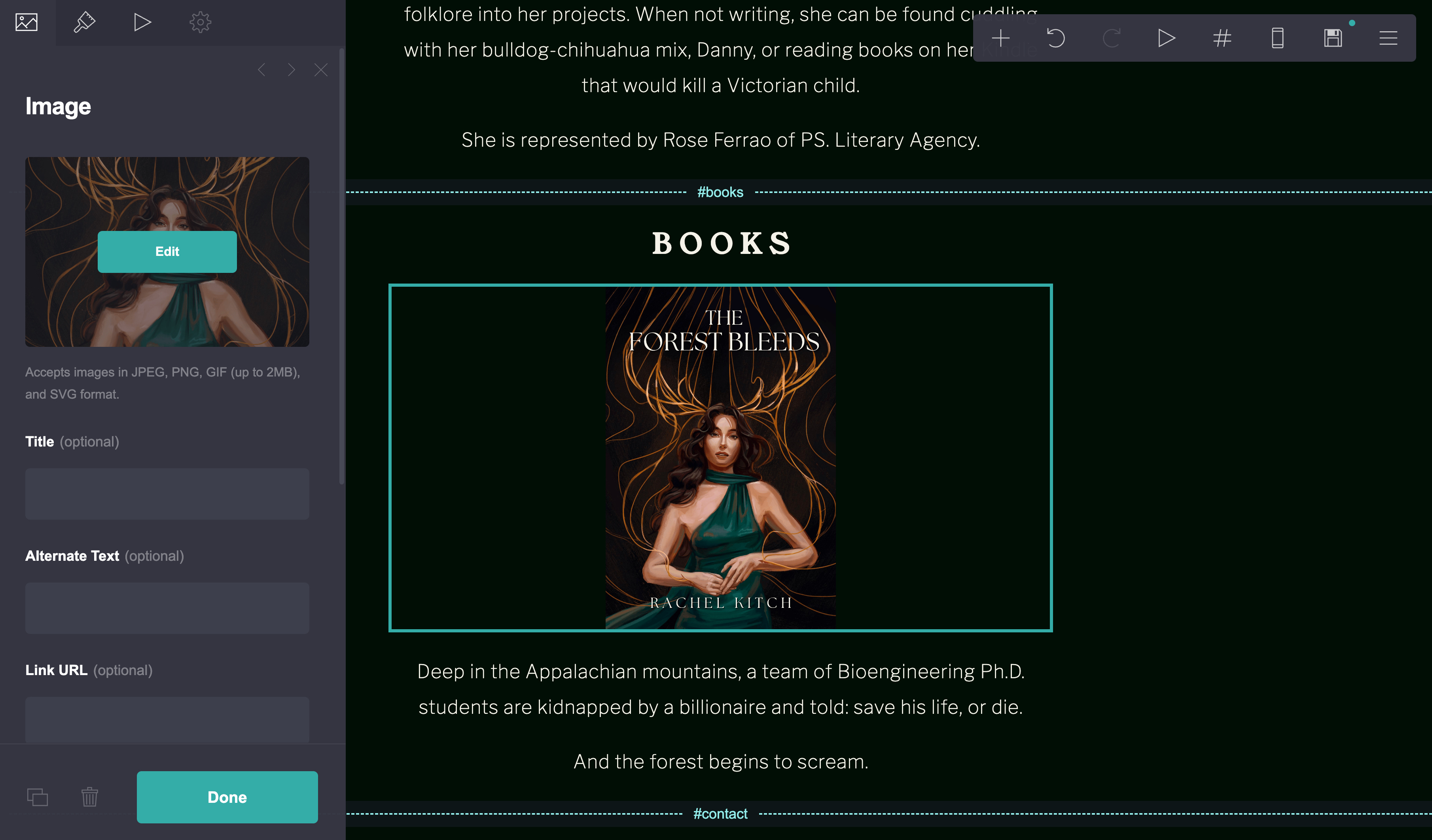Select the 'that would kill a Victorian child' paragraph

(x=720, y=50)
